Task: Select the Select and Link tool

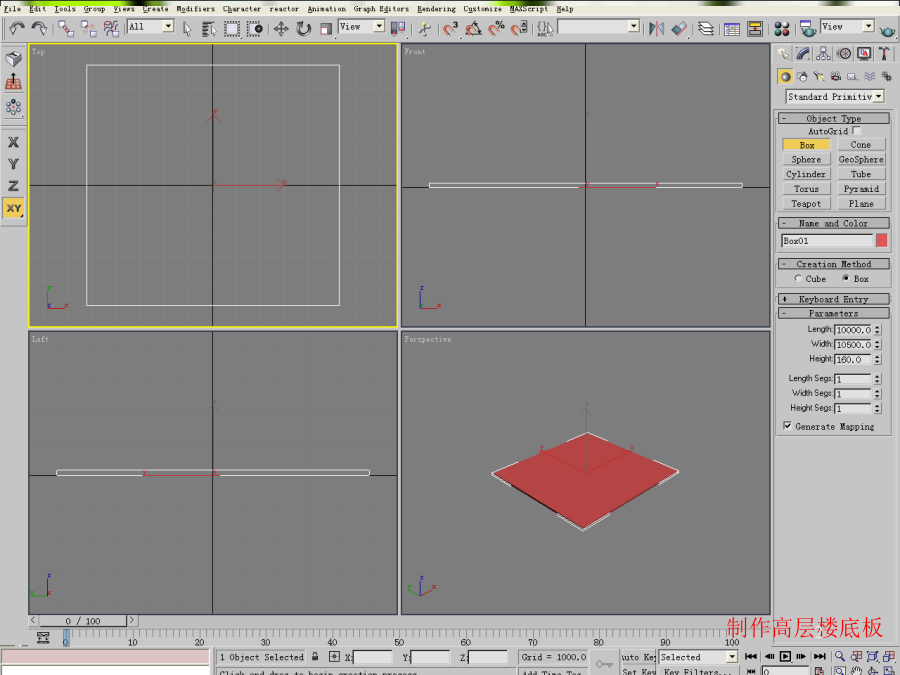Action: (66, 28)
